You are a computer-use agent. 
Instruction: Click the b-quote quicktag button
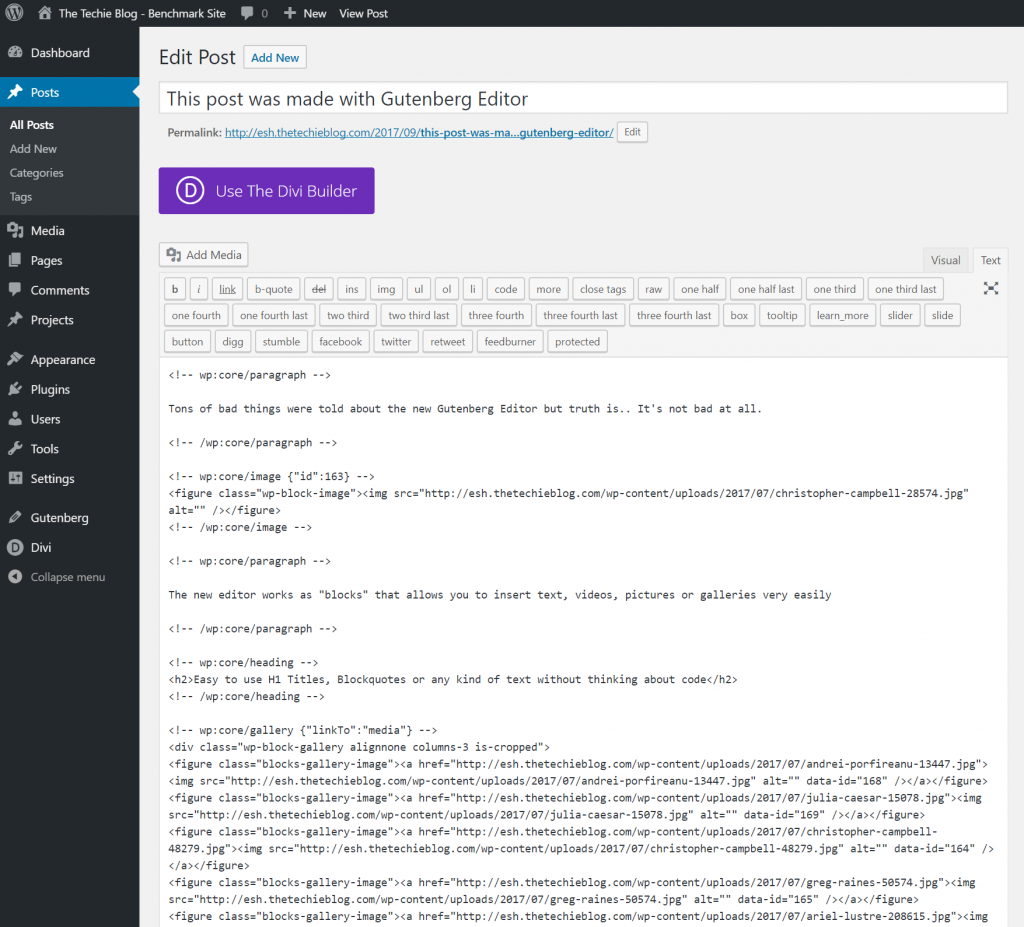point(274,289)
